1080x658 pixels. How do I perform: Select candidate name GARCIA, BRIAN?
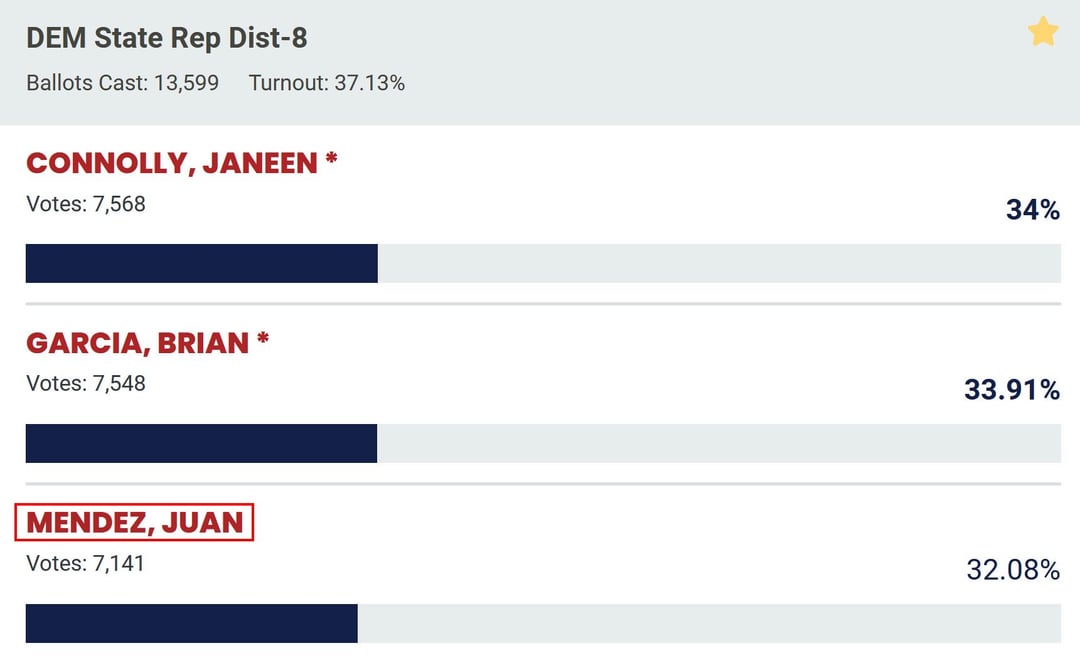pyautogui.click(x=137, y=343)
